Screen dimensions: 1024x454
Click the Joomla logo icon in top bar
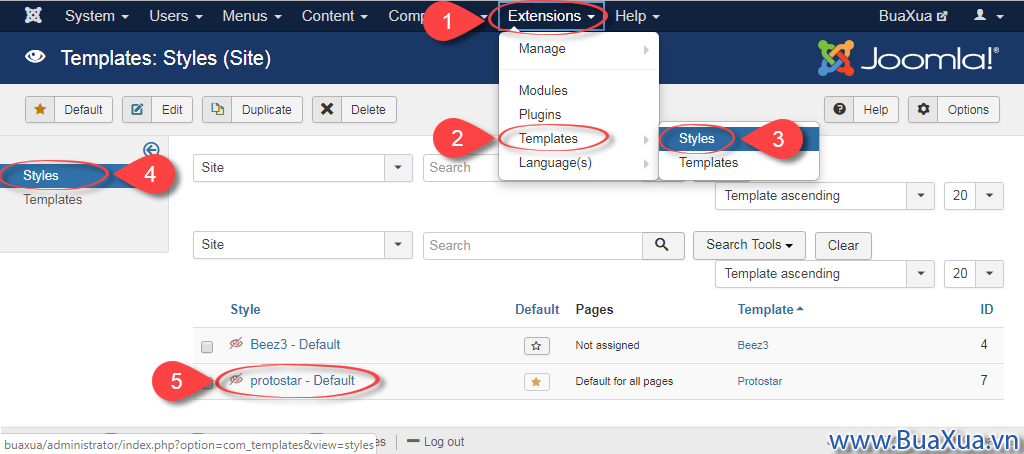click(x=34, y=16)
